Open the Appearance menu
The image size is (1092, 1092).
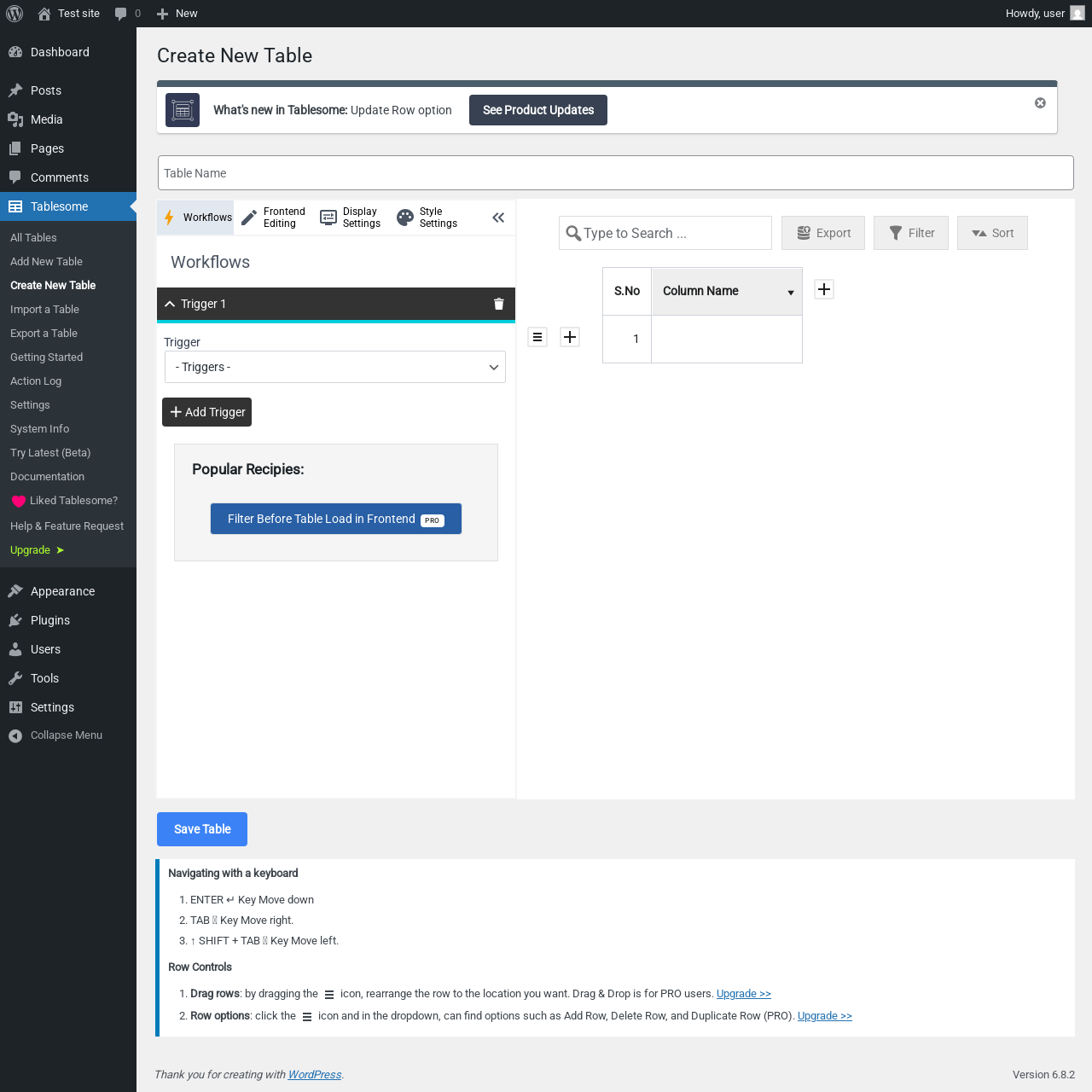pos(68,591)
